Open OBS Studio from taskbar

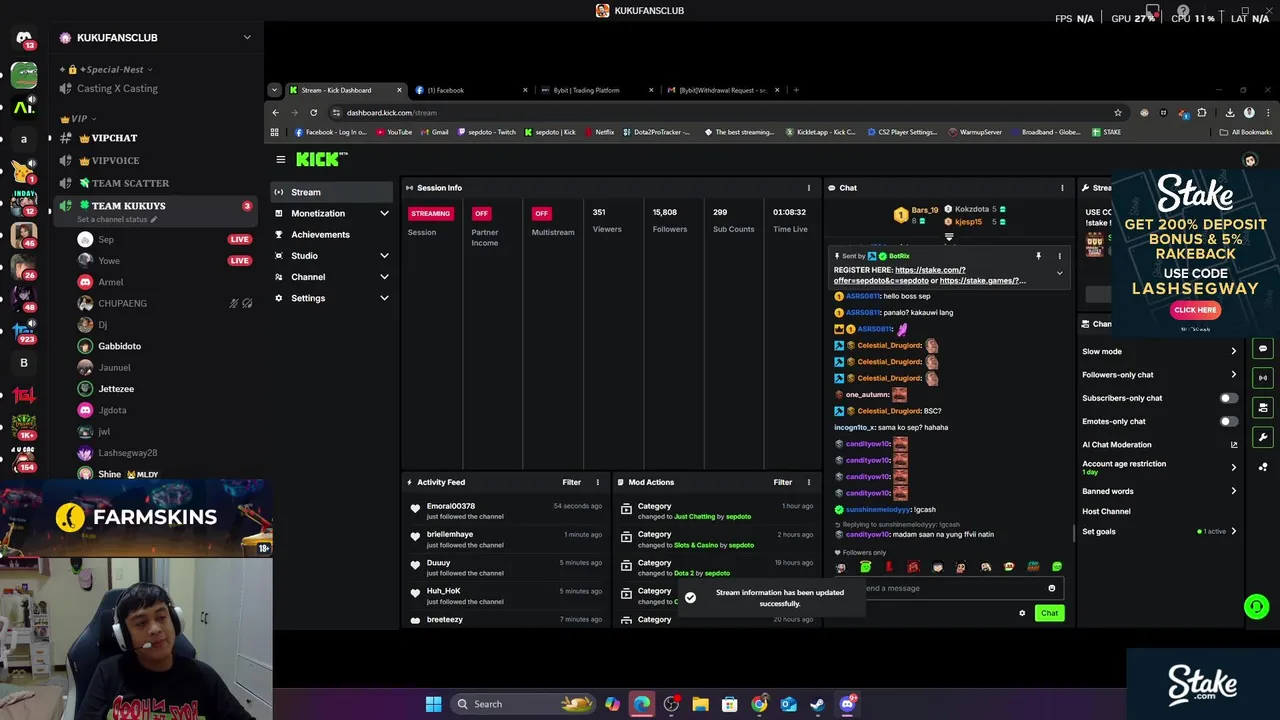click(x=671, y=704)
